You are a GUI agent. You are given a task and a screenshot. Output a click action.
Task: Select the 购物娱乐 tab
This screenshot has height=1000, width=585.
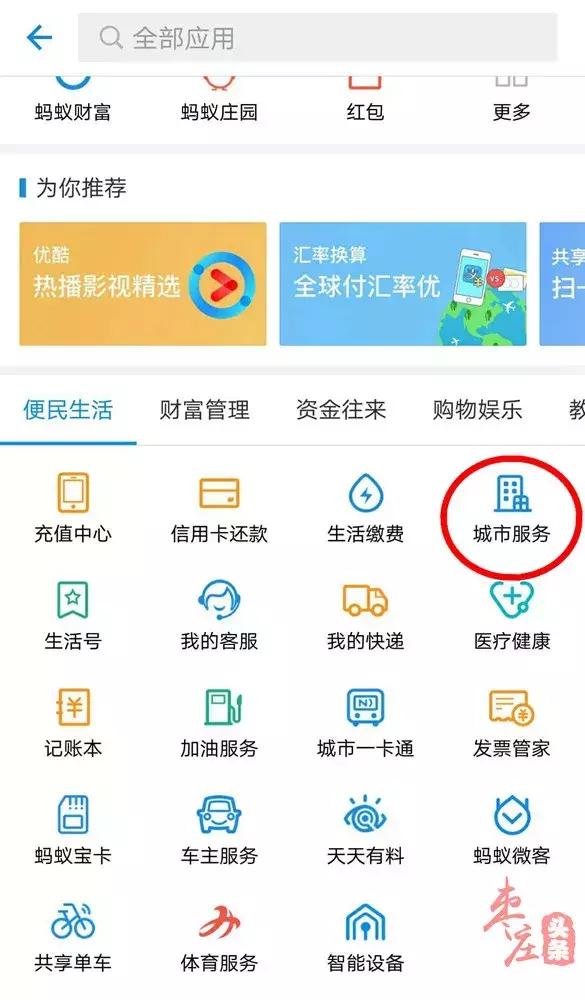[x=477, y=409]
